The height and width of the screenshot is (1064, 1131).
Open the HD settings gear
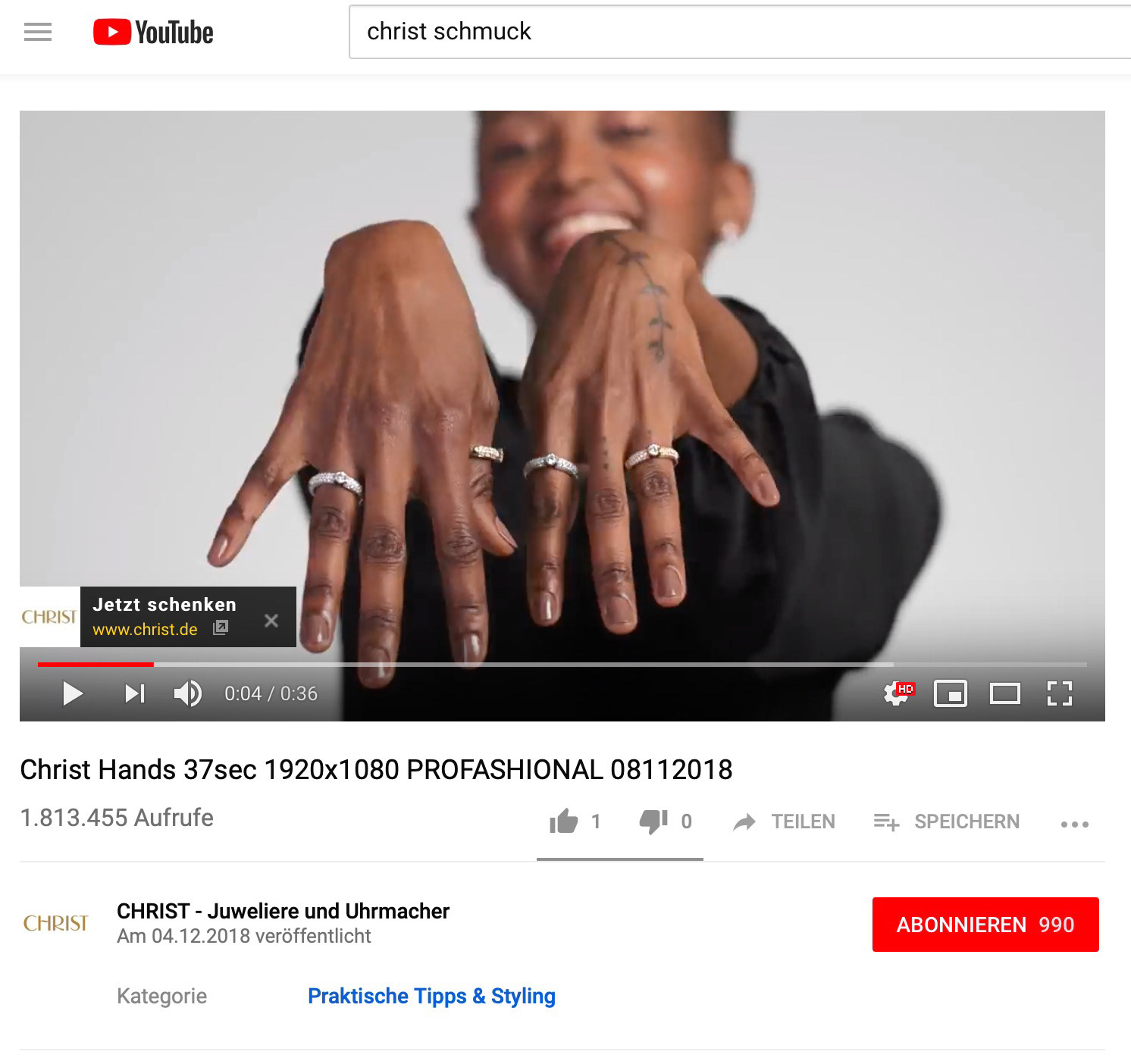coord(899,693)
